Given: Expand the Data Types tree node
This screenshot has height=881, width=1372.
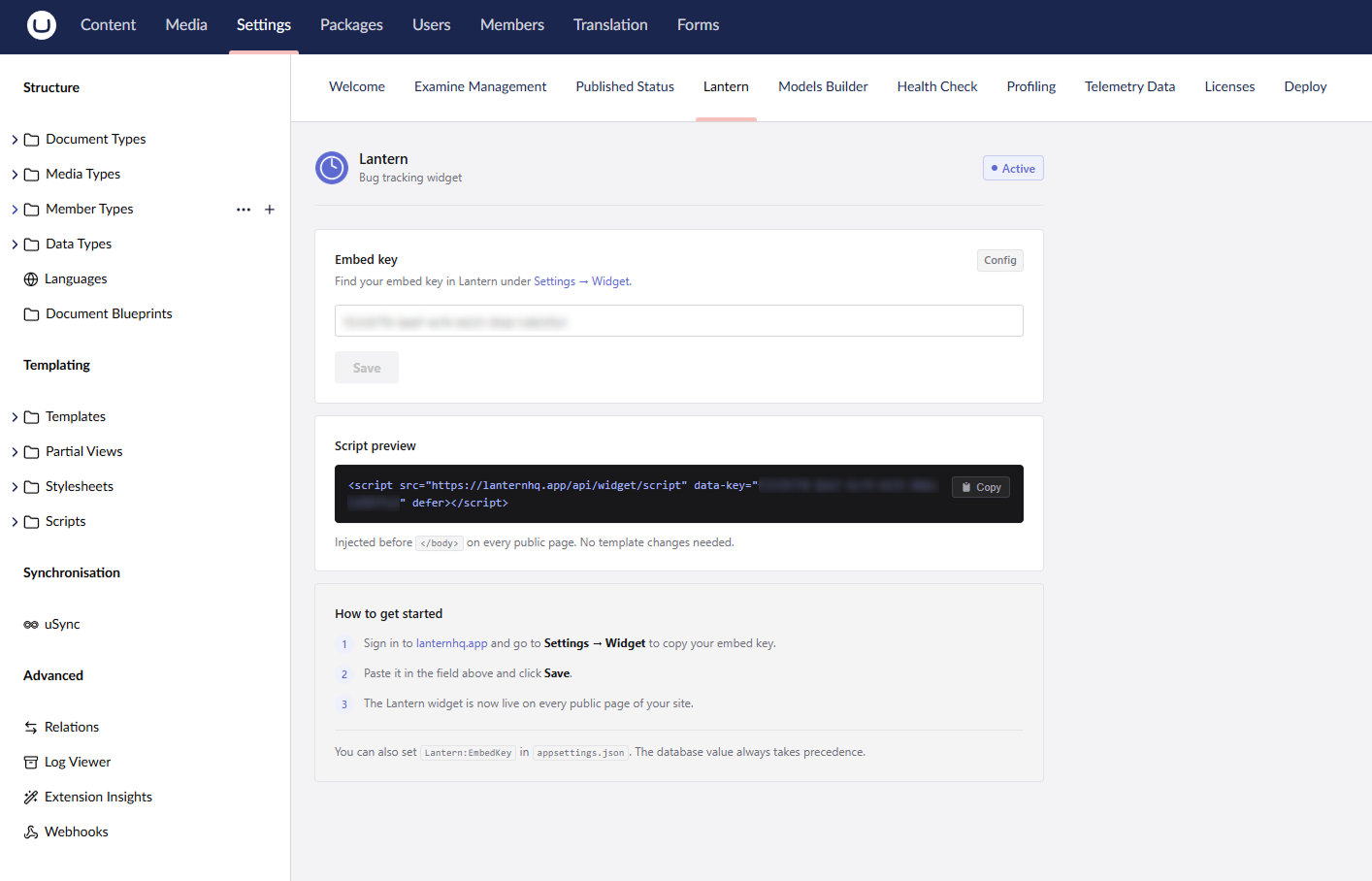Looking at the screenshot, I should pyautogui.click(x=15, y=245).
